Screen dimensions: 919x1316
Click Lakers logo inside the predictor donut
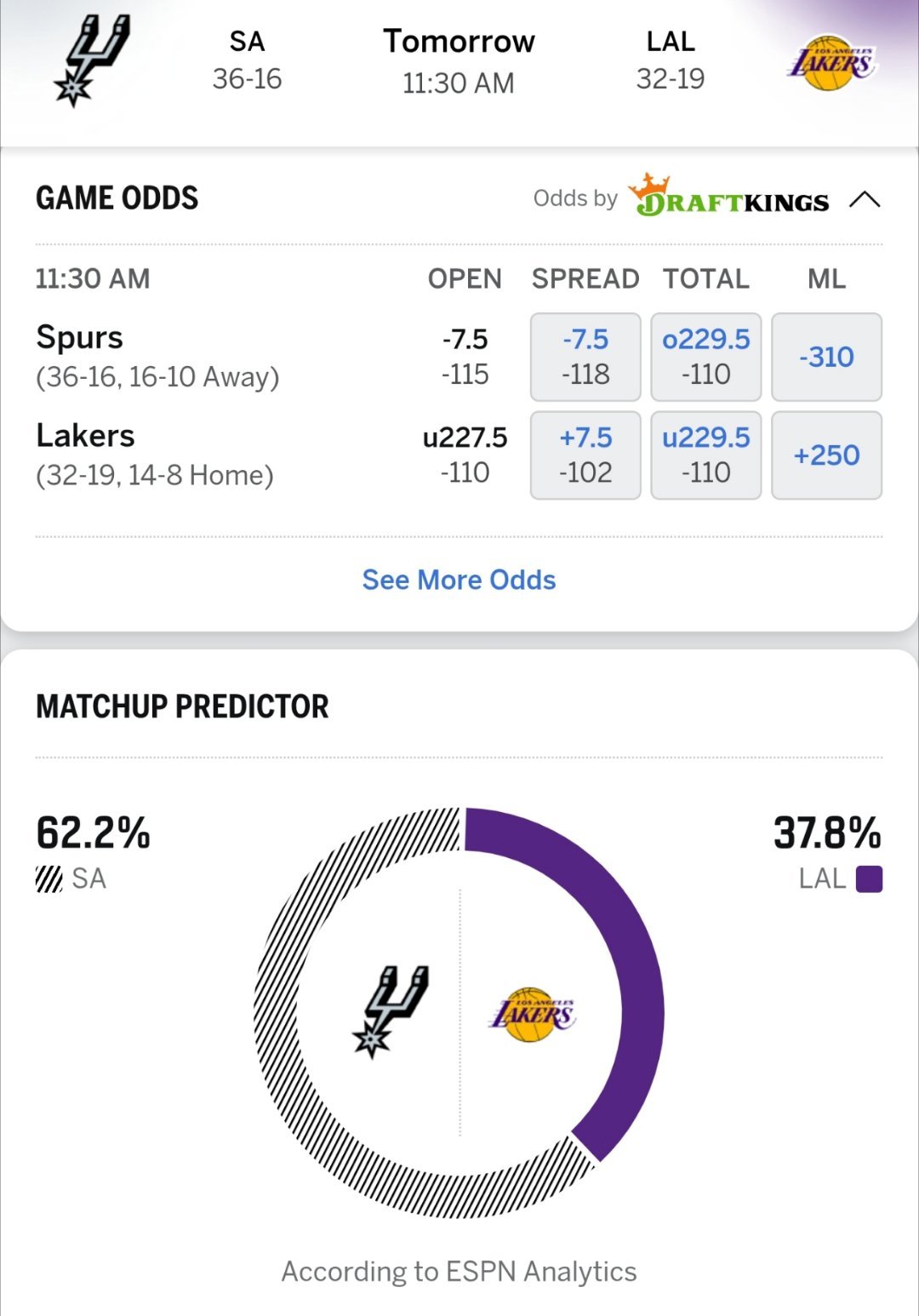pos(533,1013)
